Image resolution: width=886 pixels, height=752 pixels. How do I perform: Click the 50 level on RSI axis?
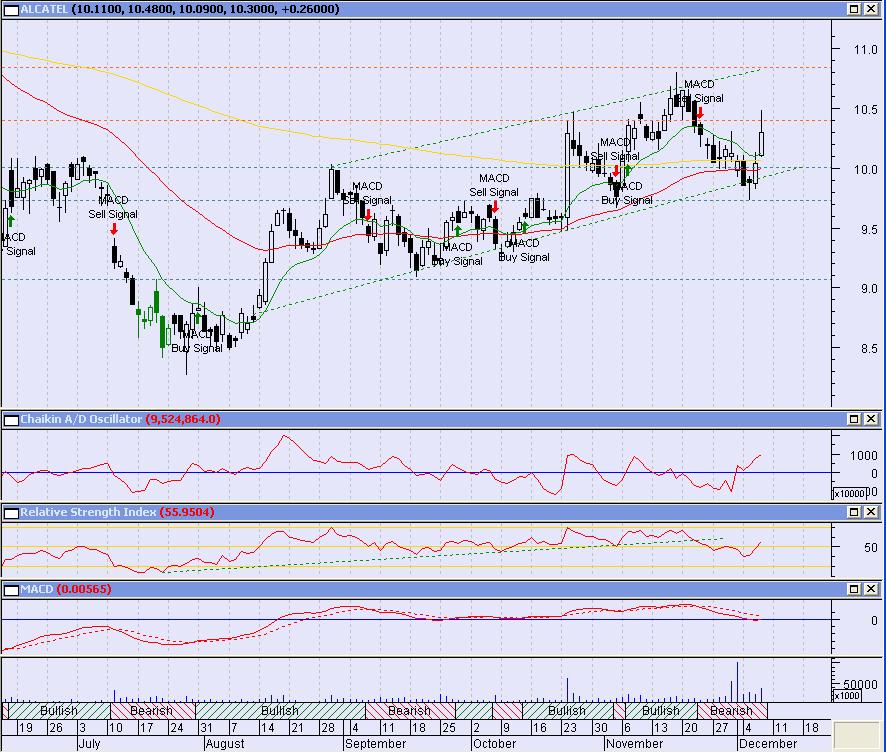click(871, 547)
